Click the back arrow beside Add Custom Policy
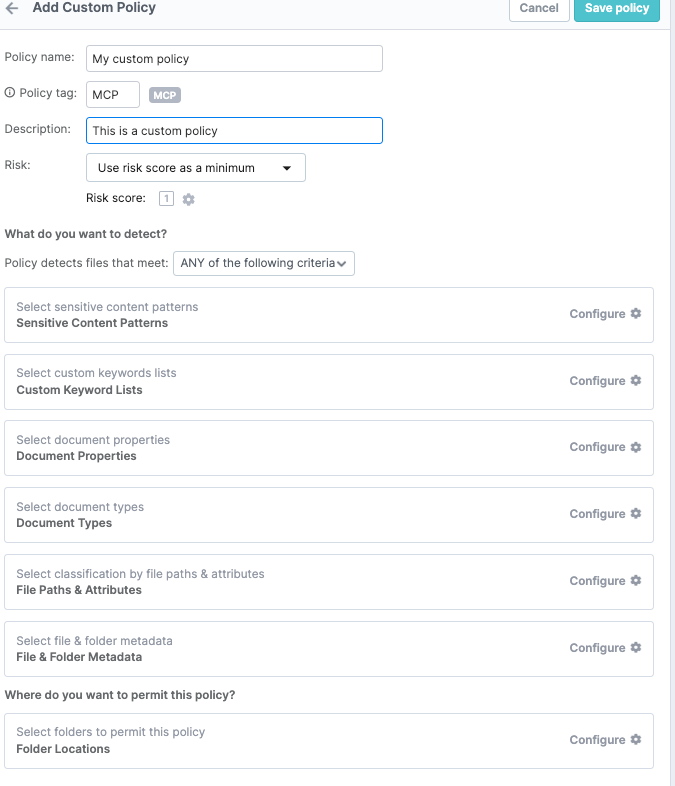Image resolution: width=675 pixels, height=786 pixels. tap(12, 7)
